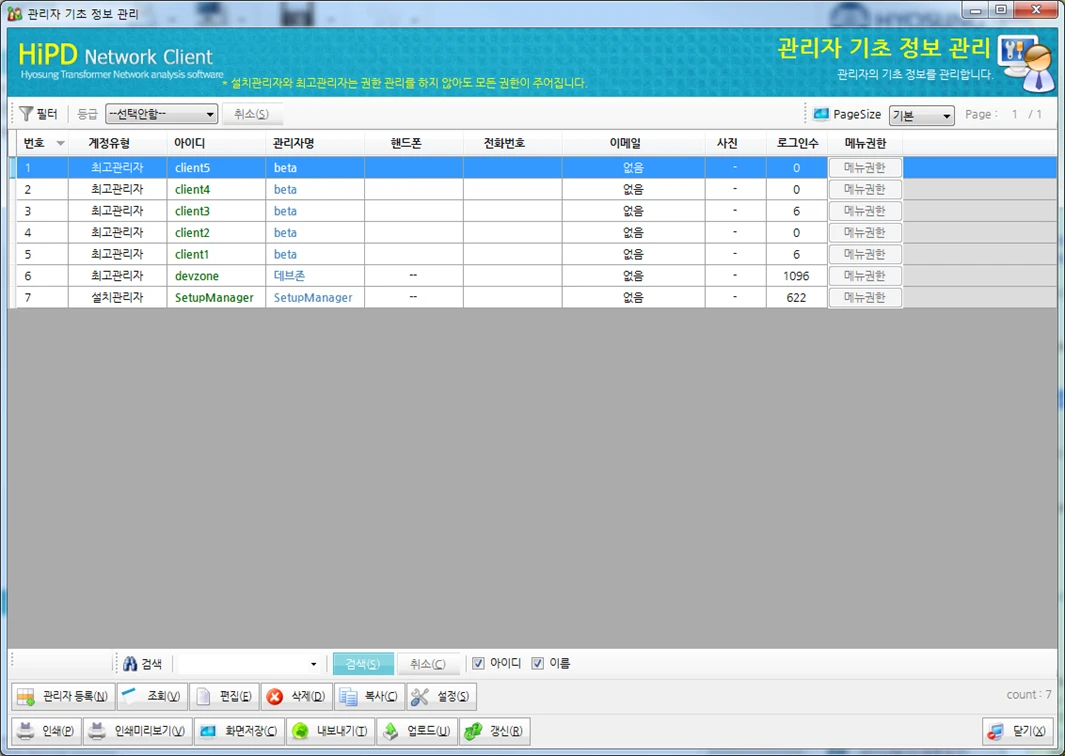Select the client2 ID cell
1065x756 pixels.
point(216,232)
